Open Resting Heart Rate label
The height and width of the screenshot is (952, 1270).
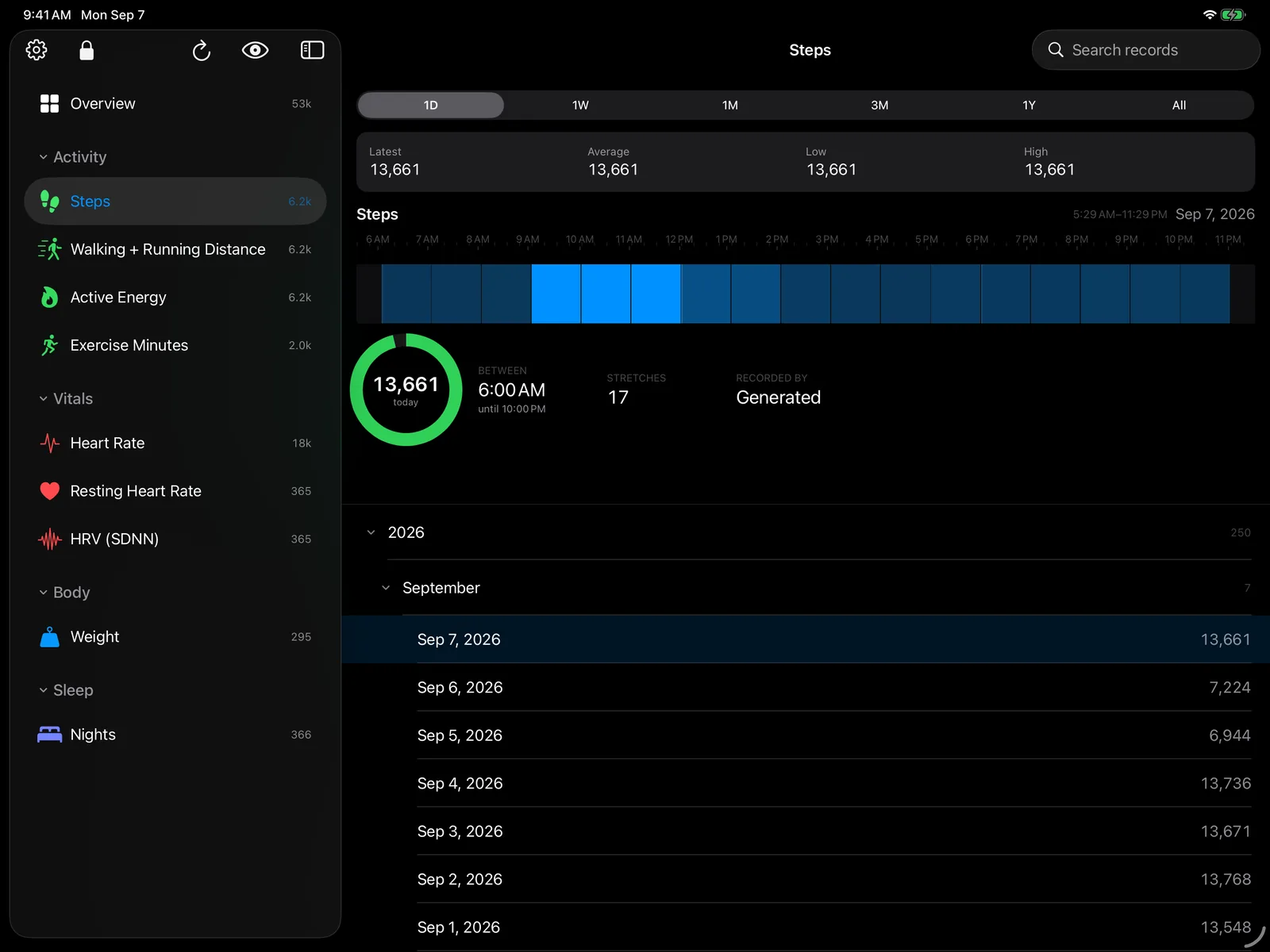(x=136, y=491)
